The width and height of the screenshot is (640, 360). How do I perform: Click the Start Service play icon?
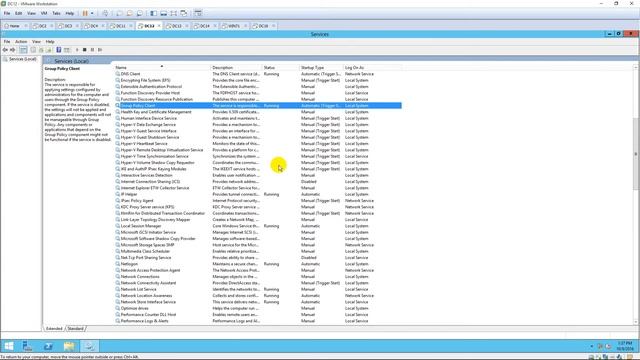(x=77, y=50)
